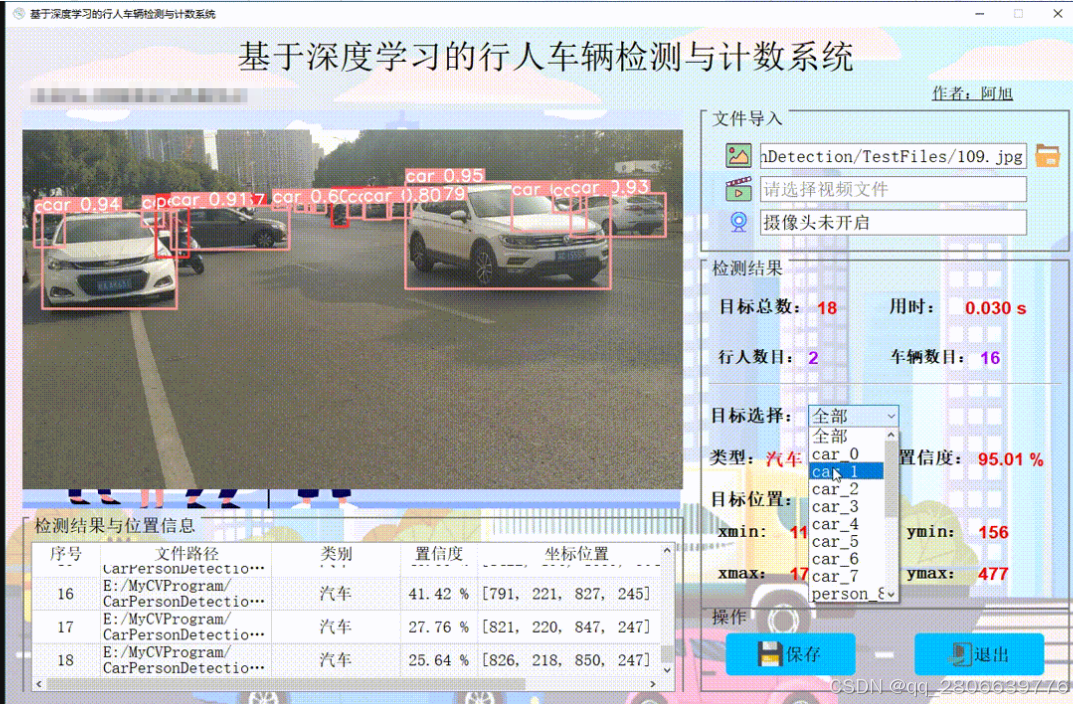Click results table scroll down arrow
The height and width of the screenshot is (704, 1073).
tap(667, 670)
